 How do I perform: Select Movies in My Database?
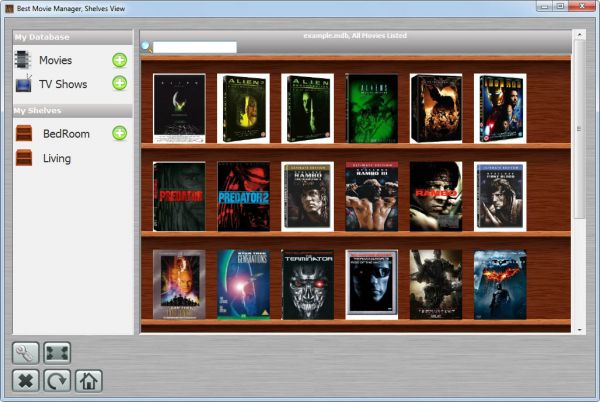click(x=55, y=60)
